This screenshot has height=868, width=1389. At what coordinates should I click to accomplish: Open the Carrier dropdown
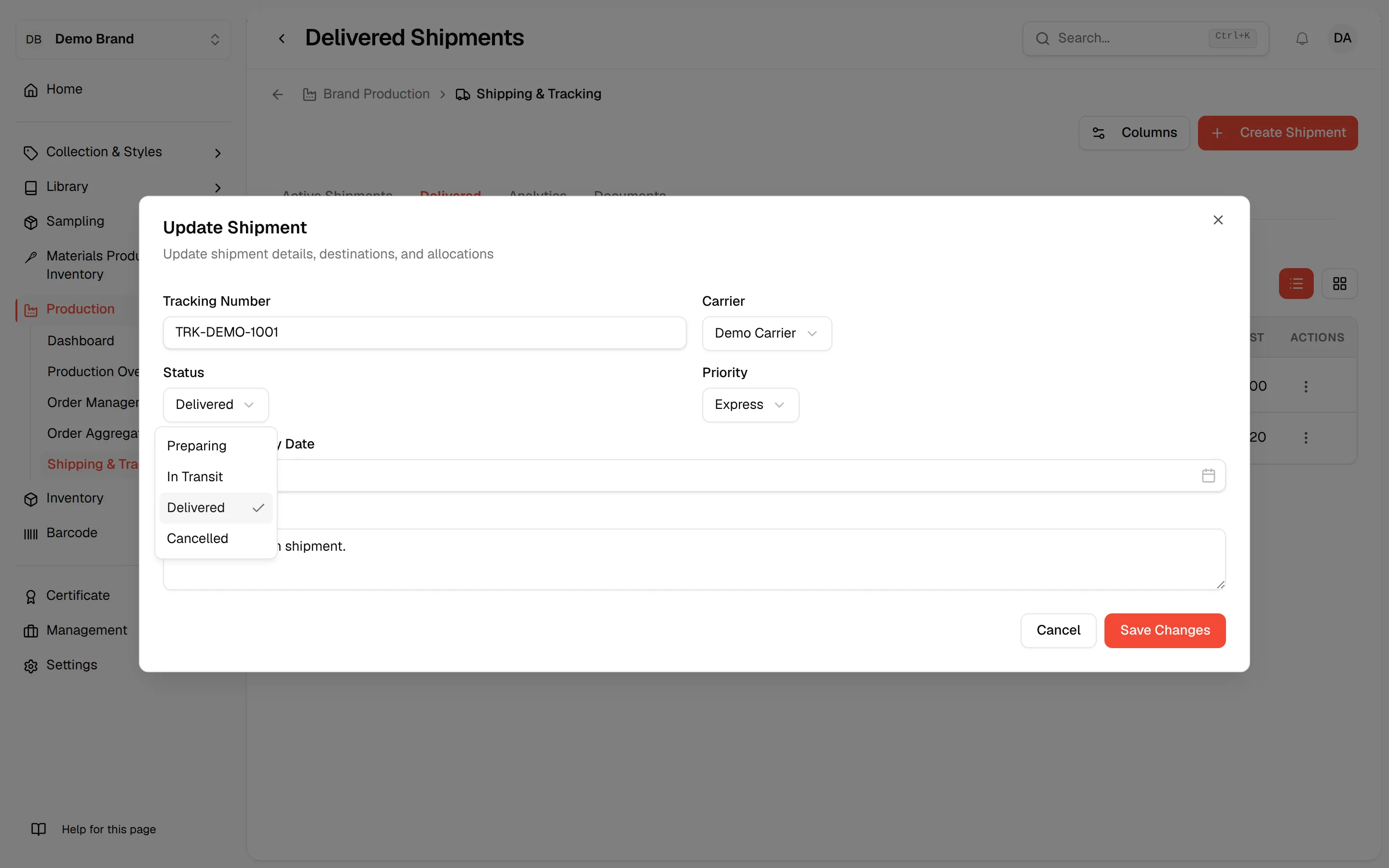767,334
